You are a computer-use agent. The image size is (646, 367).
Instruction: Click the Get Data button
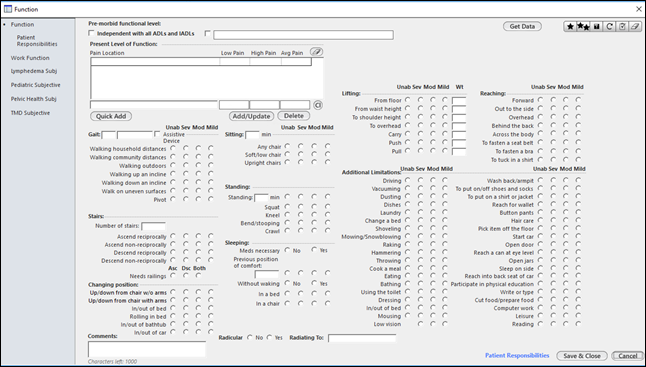point(522,26)
